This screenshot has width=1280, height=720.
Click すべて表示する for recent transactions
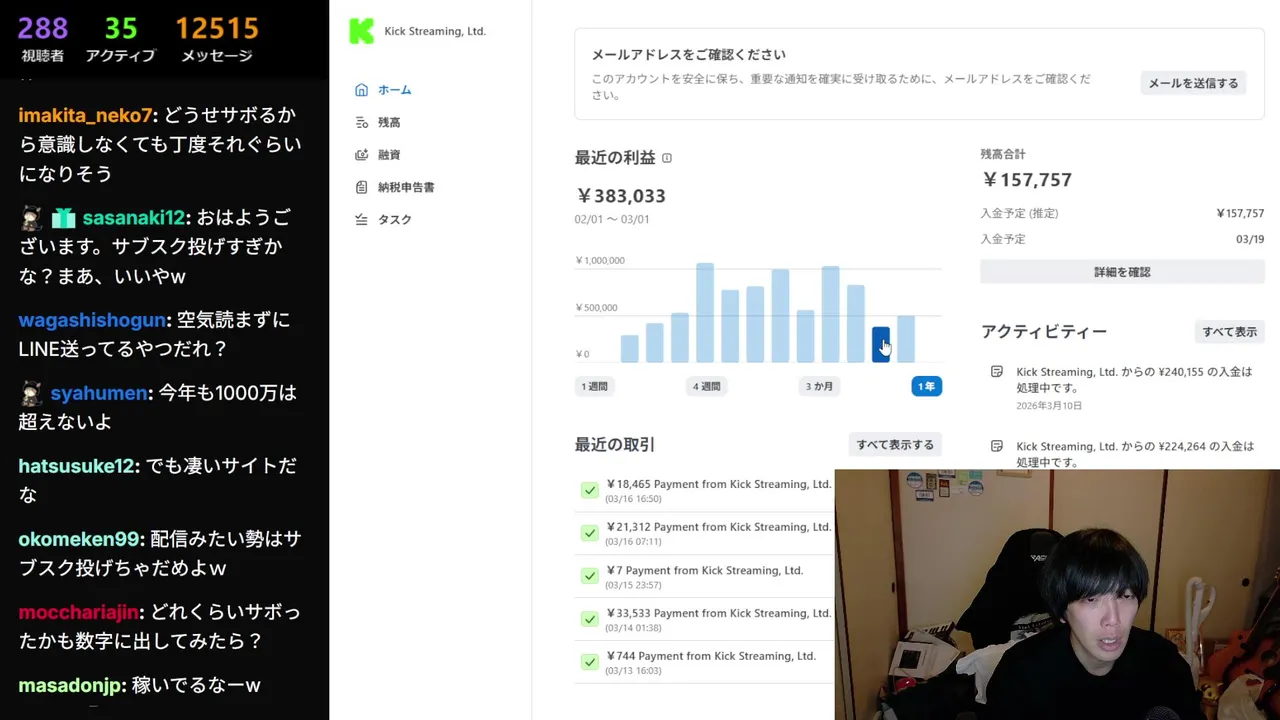point(895,445)
